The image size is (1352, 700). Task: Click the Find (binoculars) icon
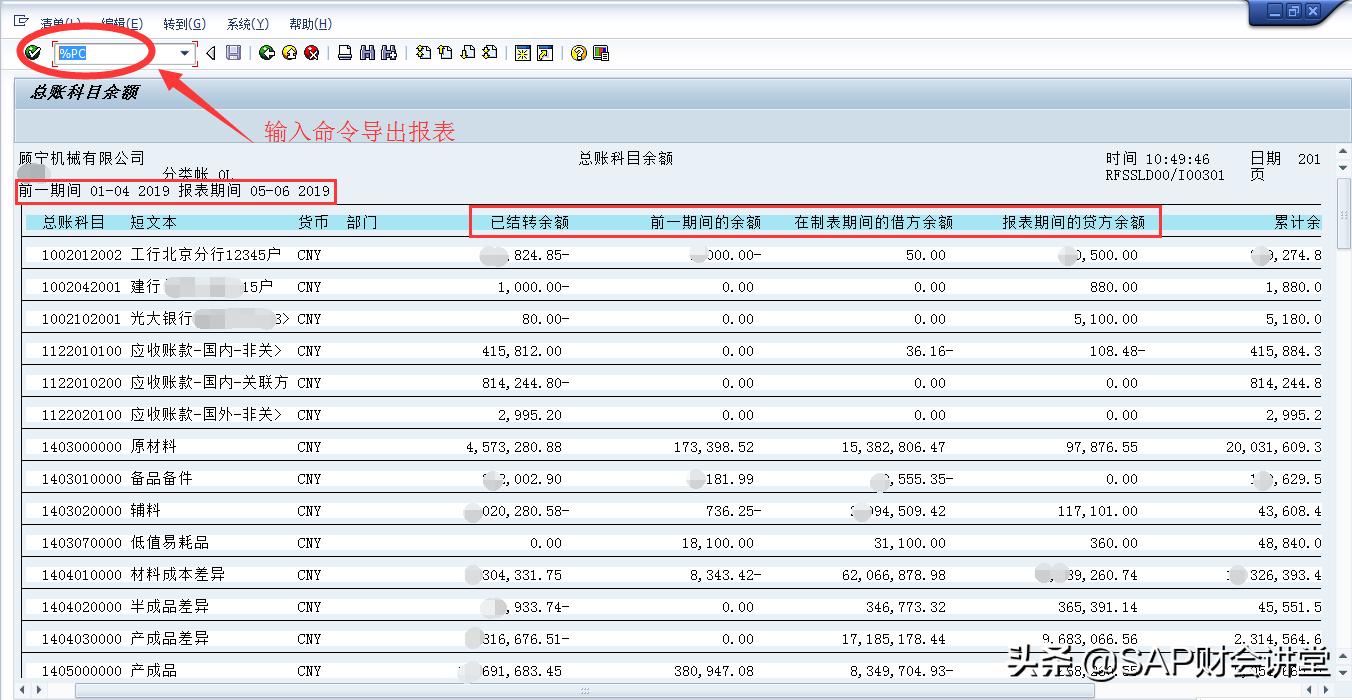pyautogui.click(x=367, y=53)
